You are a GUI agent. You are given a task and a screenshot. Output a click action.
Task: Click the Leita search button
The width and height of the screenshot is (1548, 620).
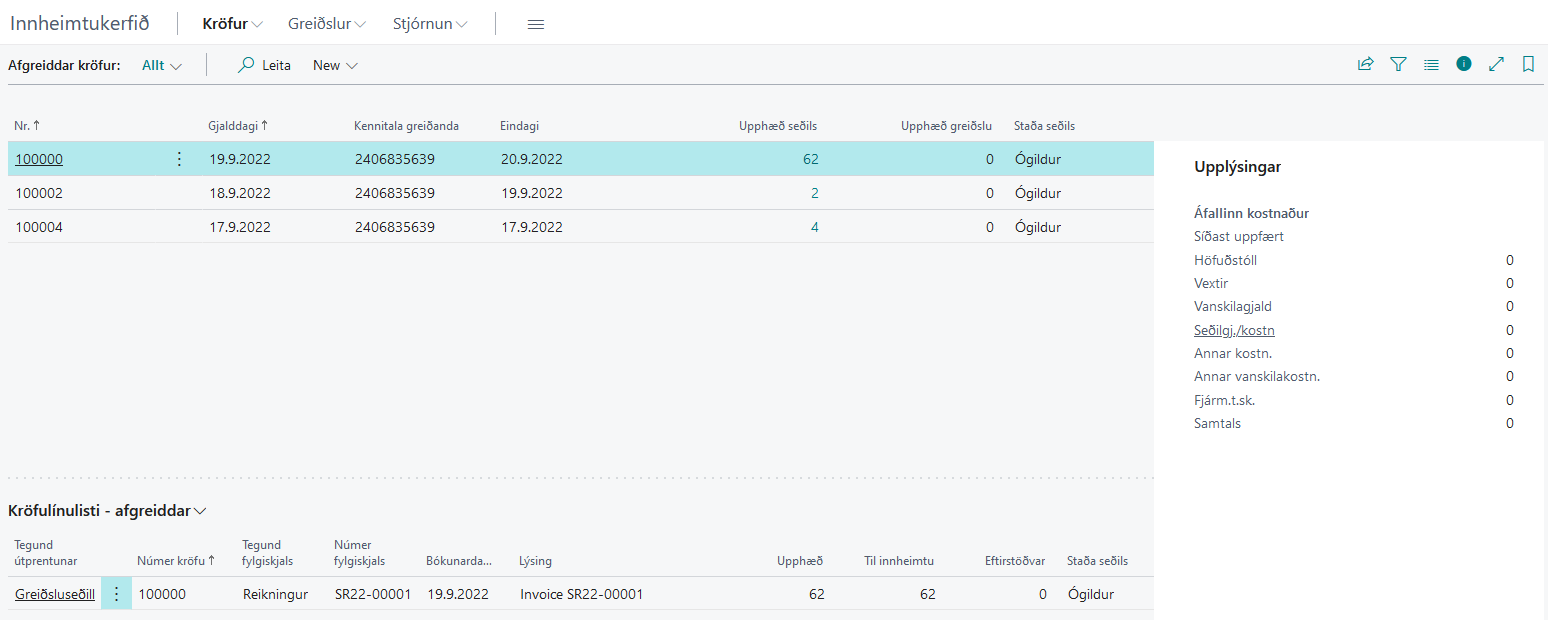pos(264,65)
